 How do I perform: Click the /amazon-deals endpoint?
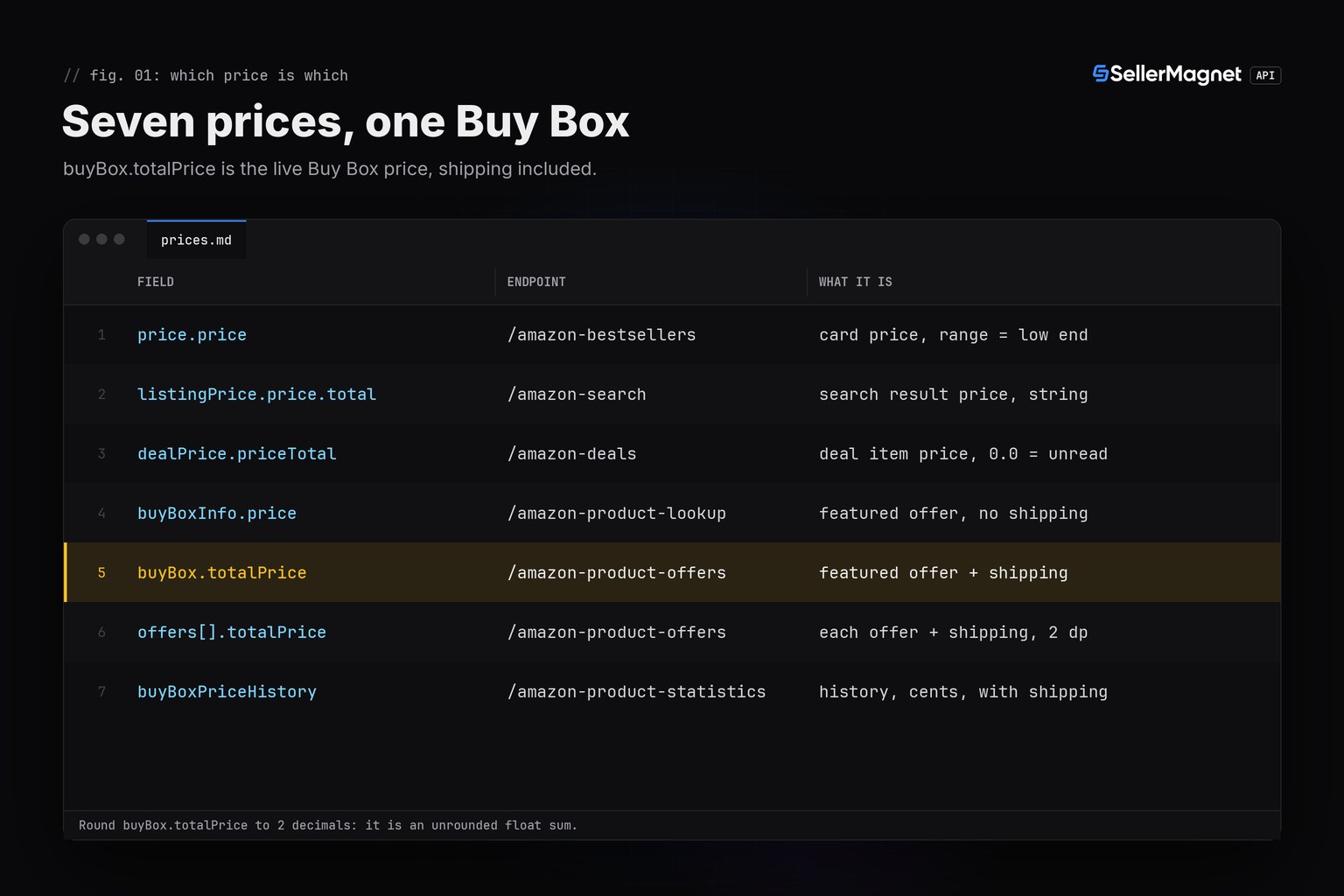pyautogui.click(x=572, y=454)
